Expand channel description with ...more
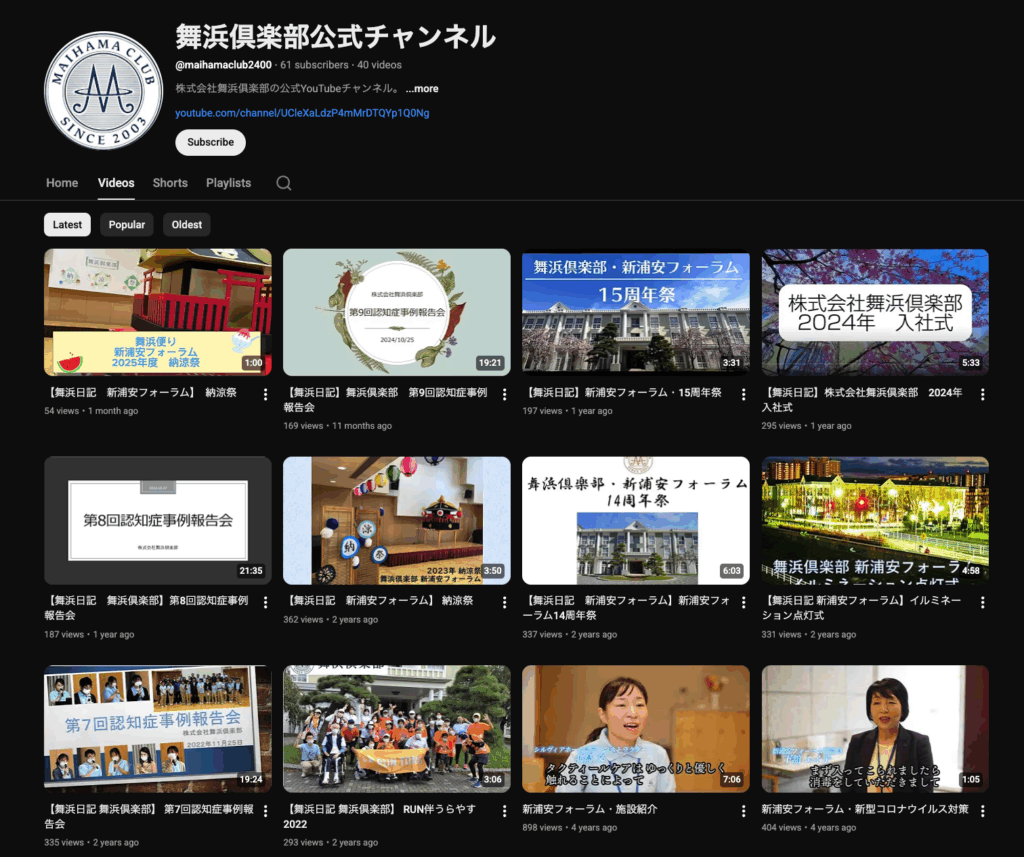1024x857 pixels. [422, 89]
